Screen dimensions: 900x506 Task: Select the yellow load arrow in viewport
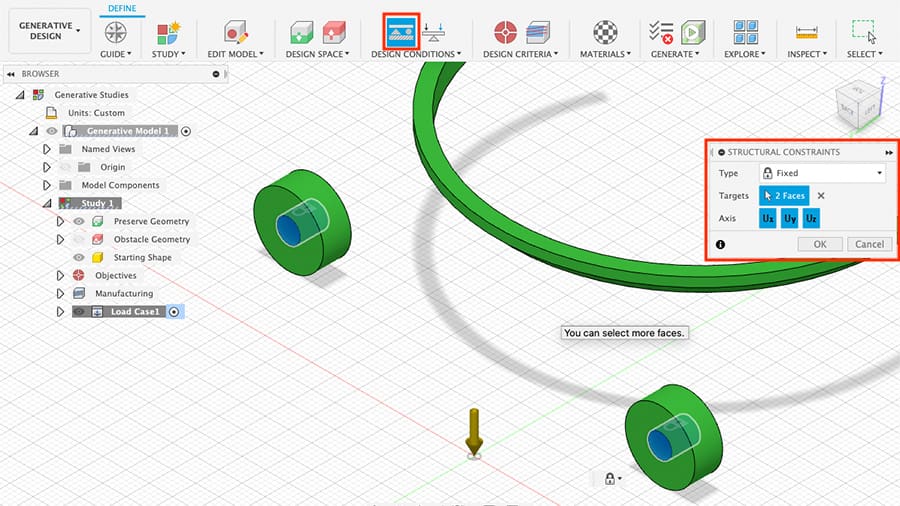pyautogui.click(x=474, y=432)
